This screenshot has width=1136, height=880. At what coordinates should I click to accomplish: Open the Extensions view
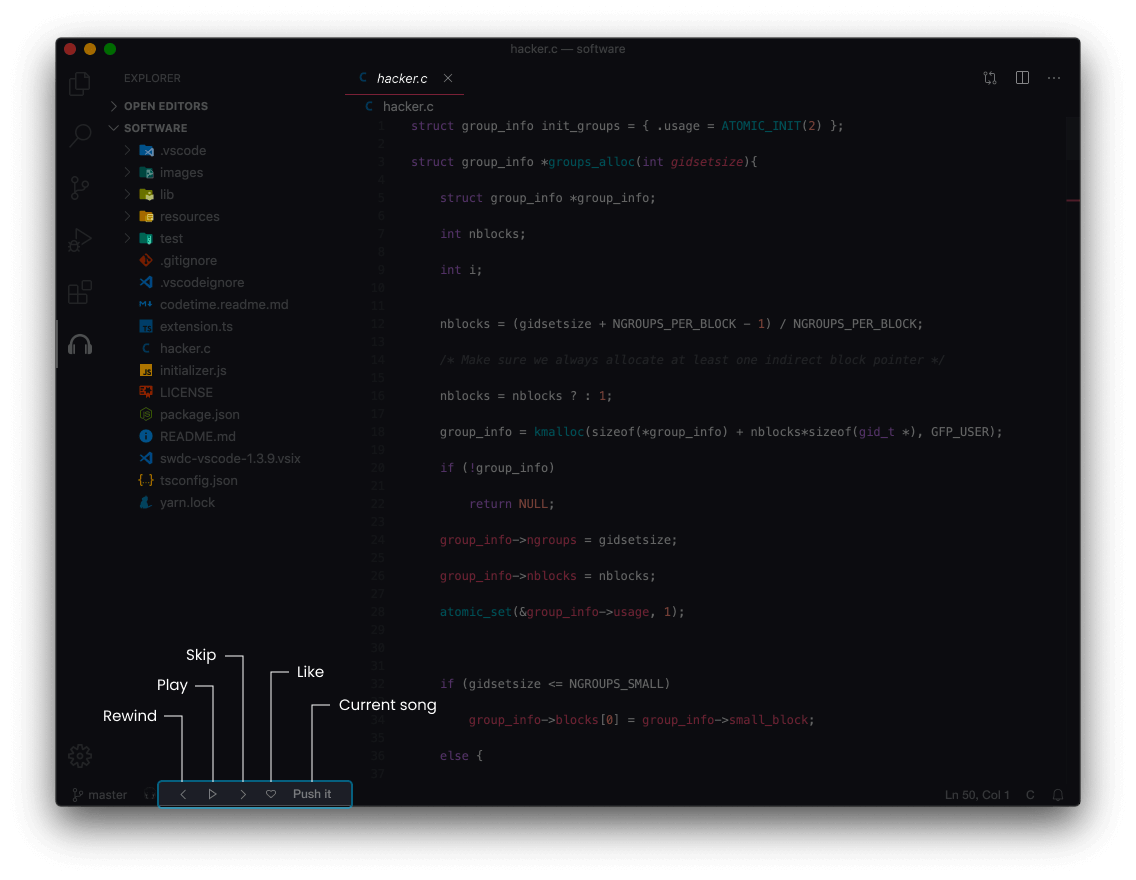79,292
